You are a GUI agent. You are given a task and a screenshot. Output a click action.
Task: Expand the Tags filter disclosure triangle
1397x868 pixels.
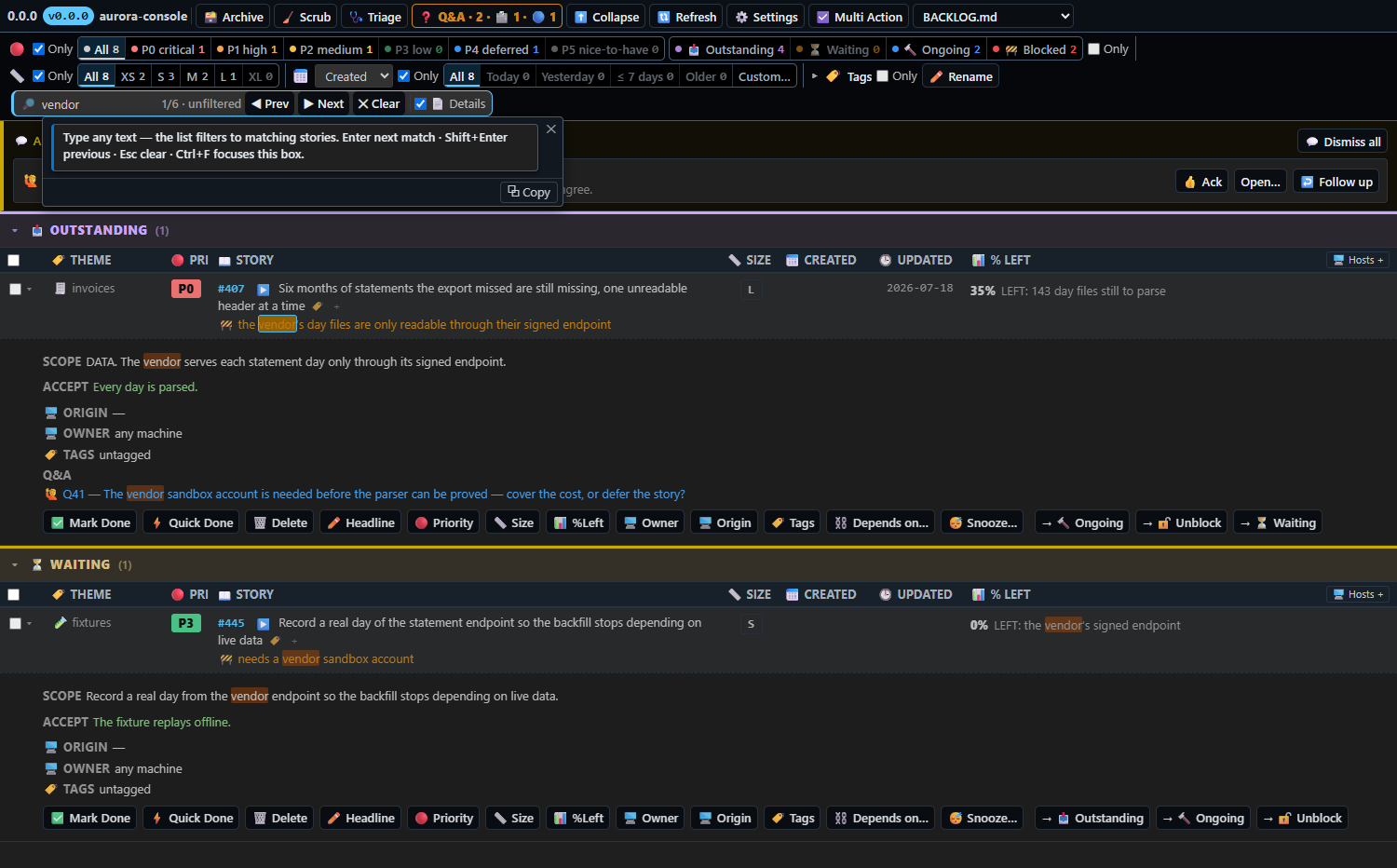(815, 76)
